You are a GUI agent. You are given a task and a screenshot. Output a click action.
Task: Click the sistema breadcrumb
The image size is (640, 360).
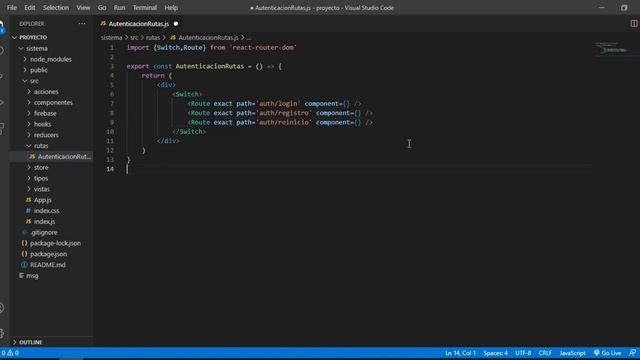[111, 38]
